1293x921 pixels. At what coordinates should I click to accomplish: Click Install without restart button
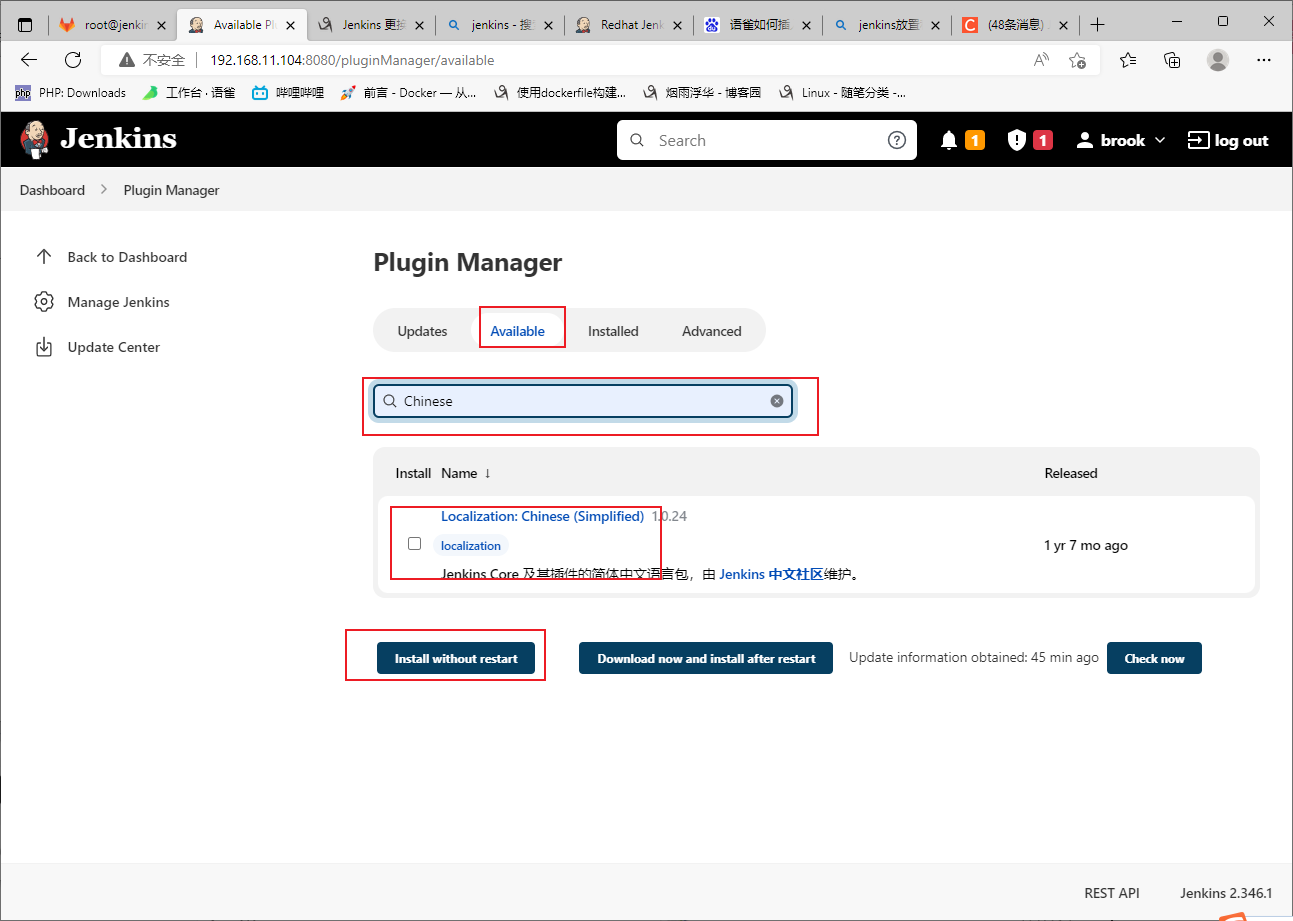[x=456, y=658]
